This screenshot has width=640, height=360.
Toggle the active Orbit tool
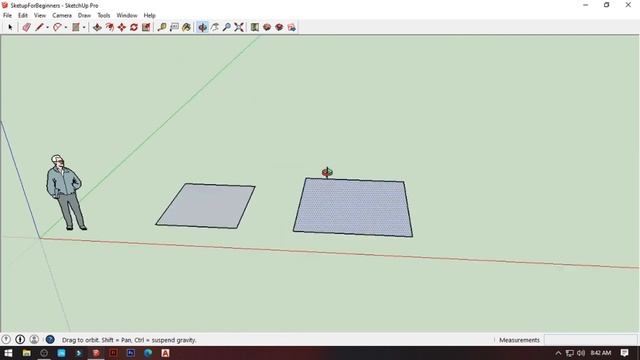[202, 27]
